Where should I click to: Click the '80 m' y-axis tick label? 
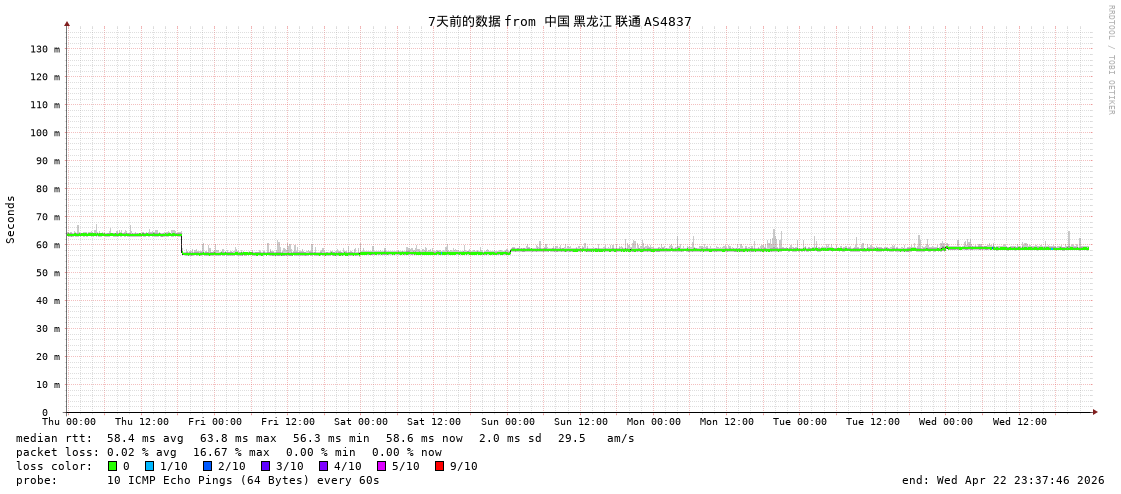(48, 189)
